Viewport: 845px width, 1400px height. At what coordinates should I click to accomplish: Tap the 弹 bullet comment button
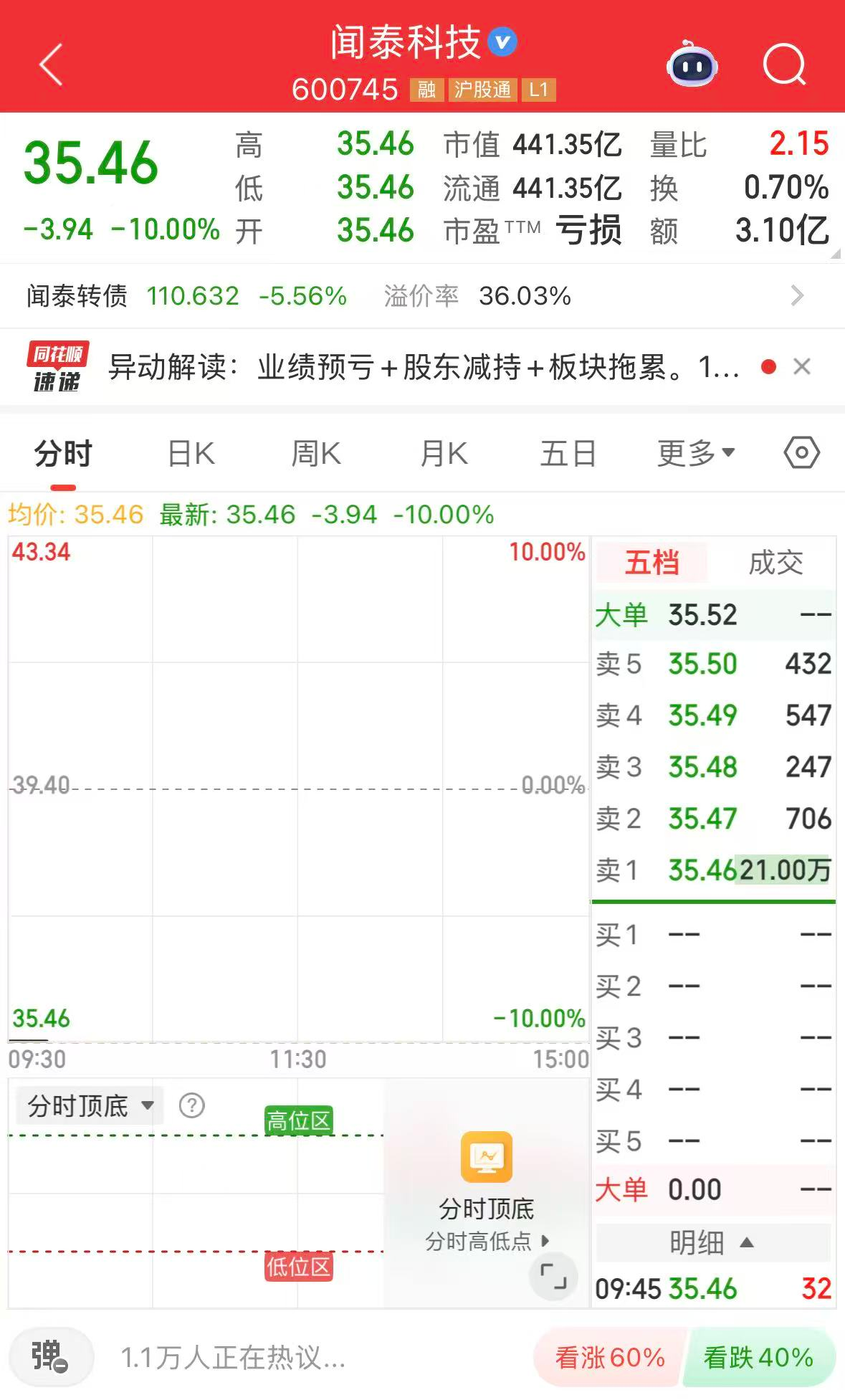pyautogui.click(x=51, y=1357)
